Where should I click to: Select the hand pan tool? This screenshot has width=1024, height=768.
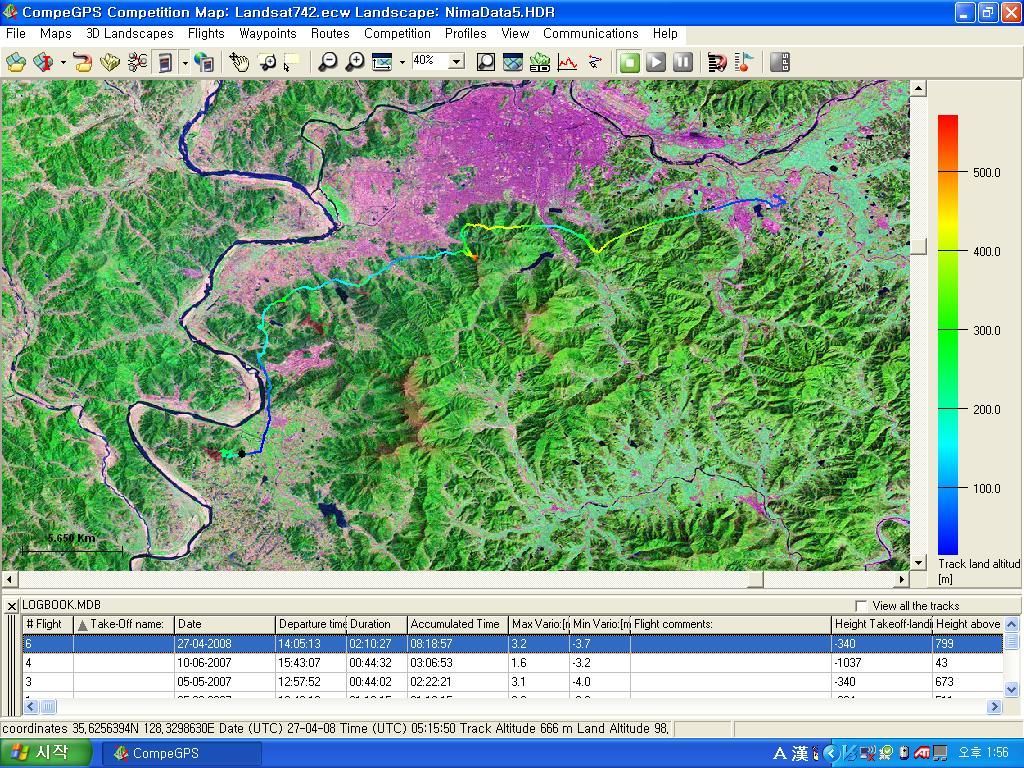point(240,63)
